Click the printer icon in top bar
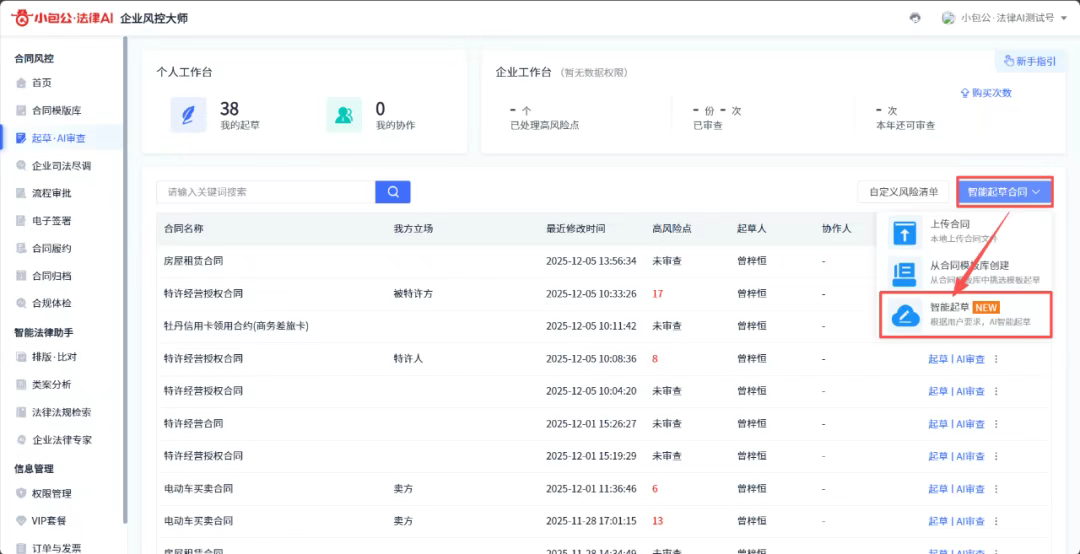Viewport: 1080px width, 554px height. point(915,18)
